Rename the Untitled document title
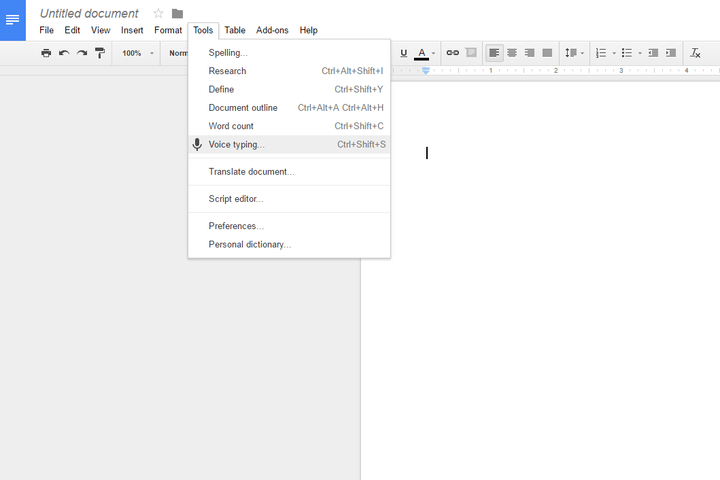Image resolution: width=720 pixels, height=480 pixels. click(89, 14)
